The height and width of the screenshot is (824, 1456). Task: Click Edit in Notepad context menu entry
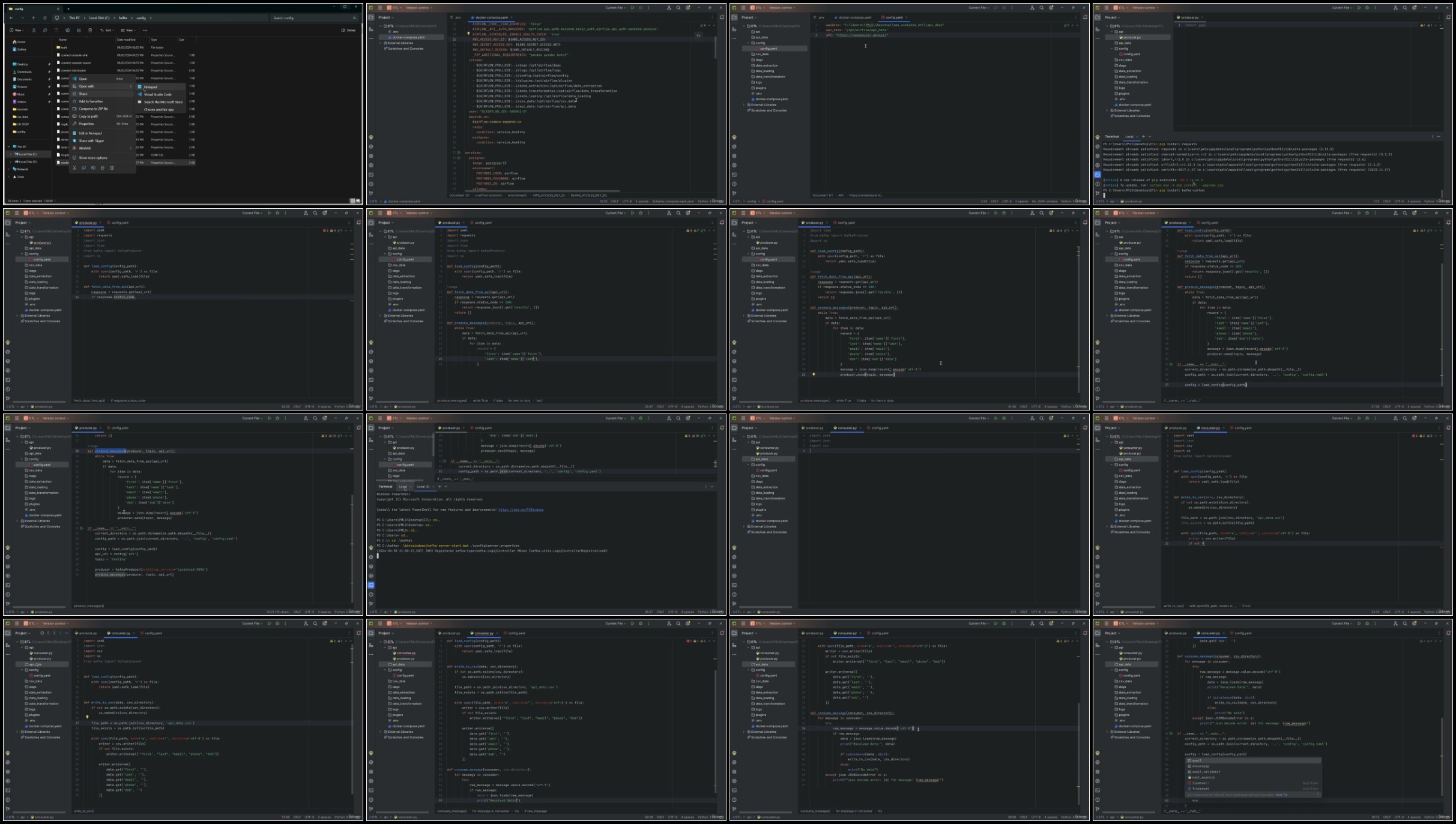pos(102,133)
